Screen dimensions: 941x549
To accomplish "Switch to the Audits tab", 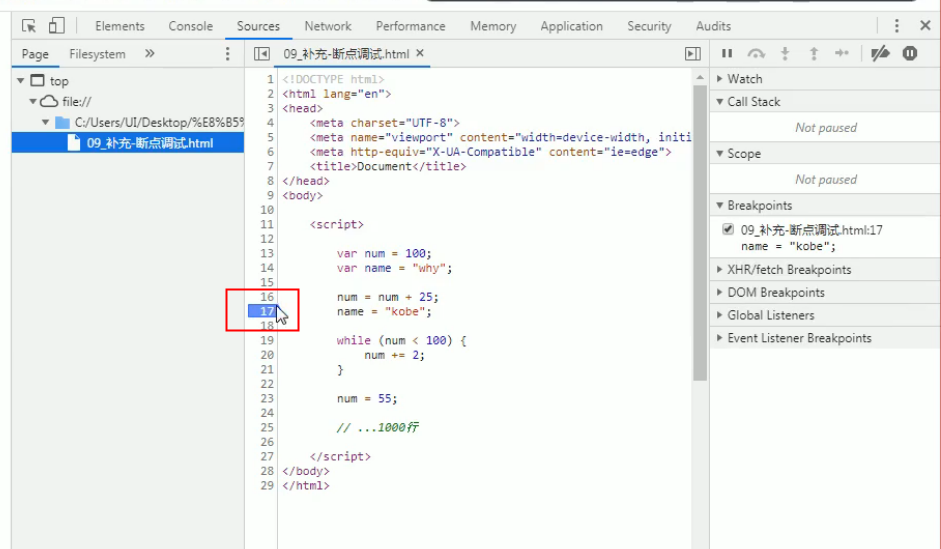I will [713, 26].
